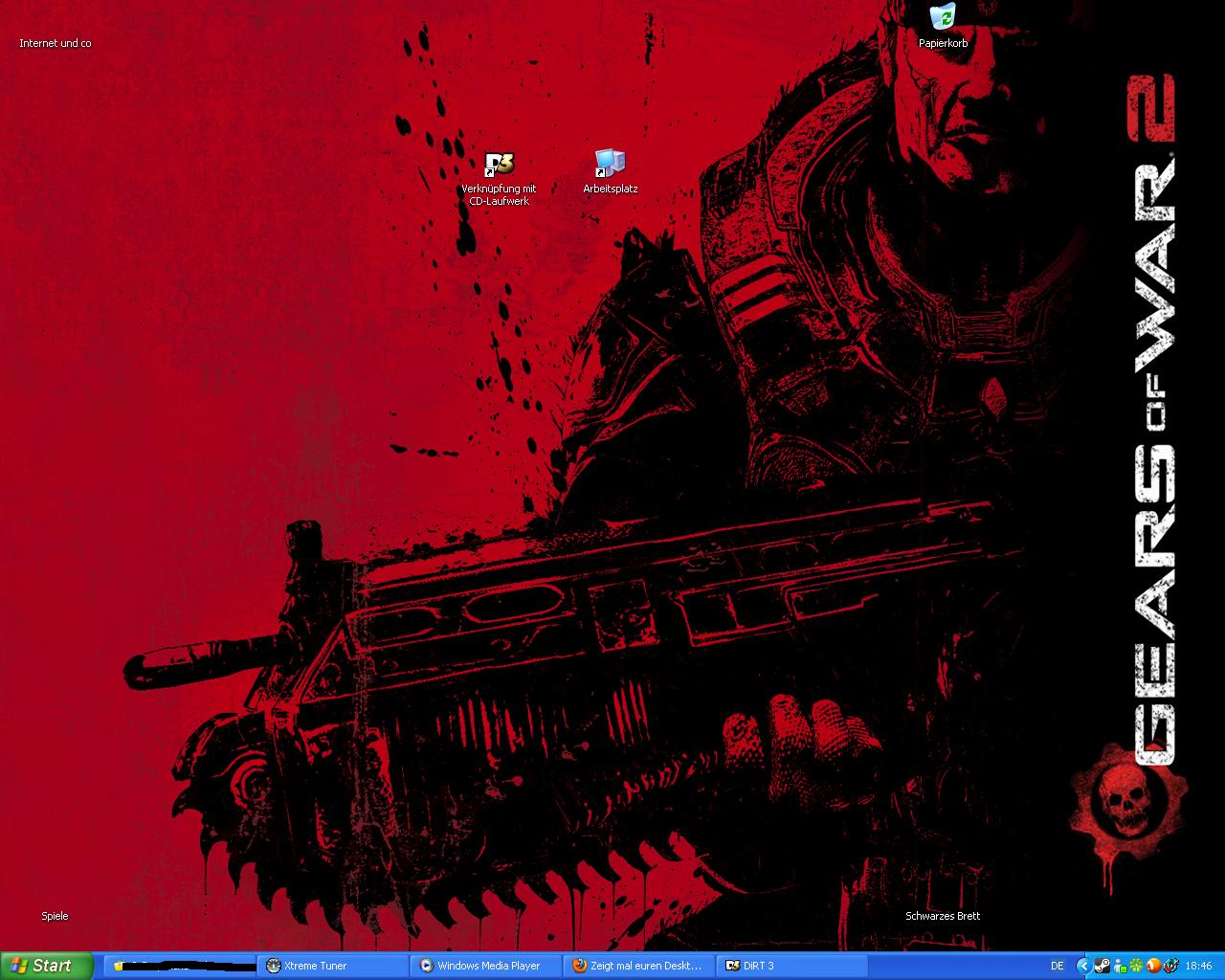Select the Arbeitsplatz desktop icon
Image resolution: width=1225 pixels, height=980 pixels.
tap(610, 171)
